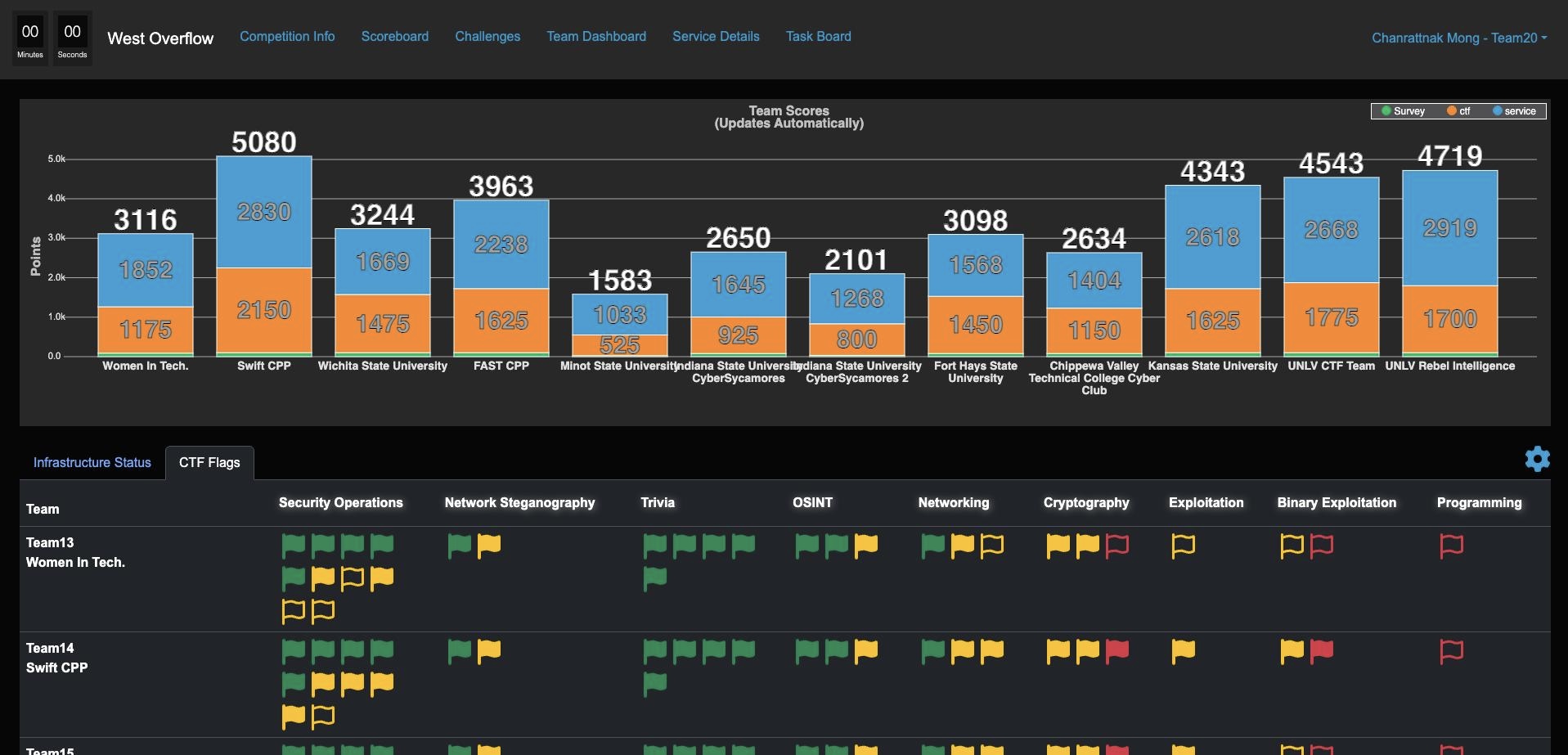Click the Seconds countdown box
The width and height of the screenshot is (1568, 755).
click(73, 38)
